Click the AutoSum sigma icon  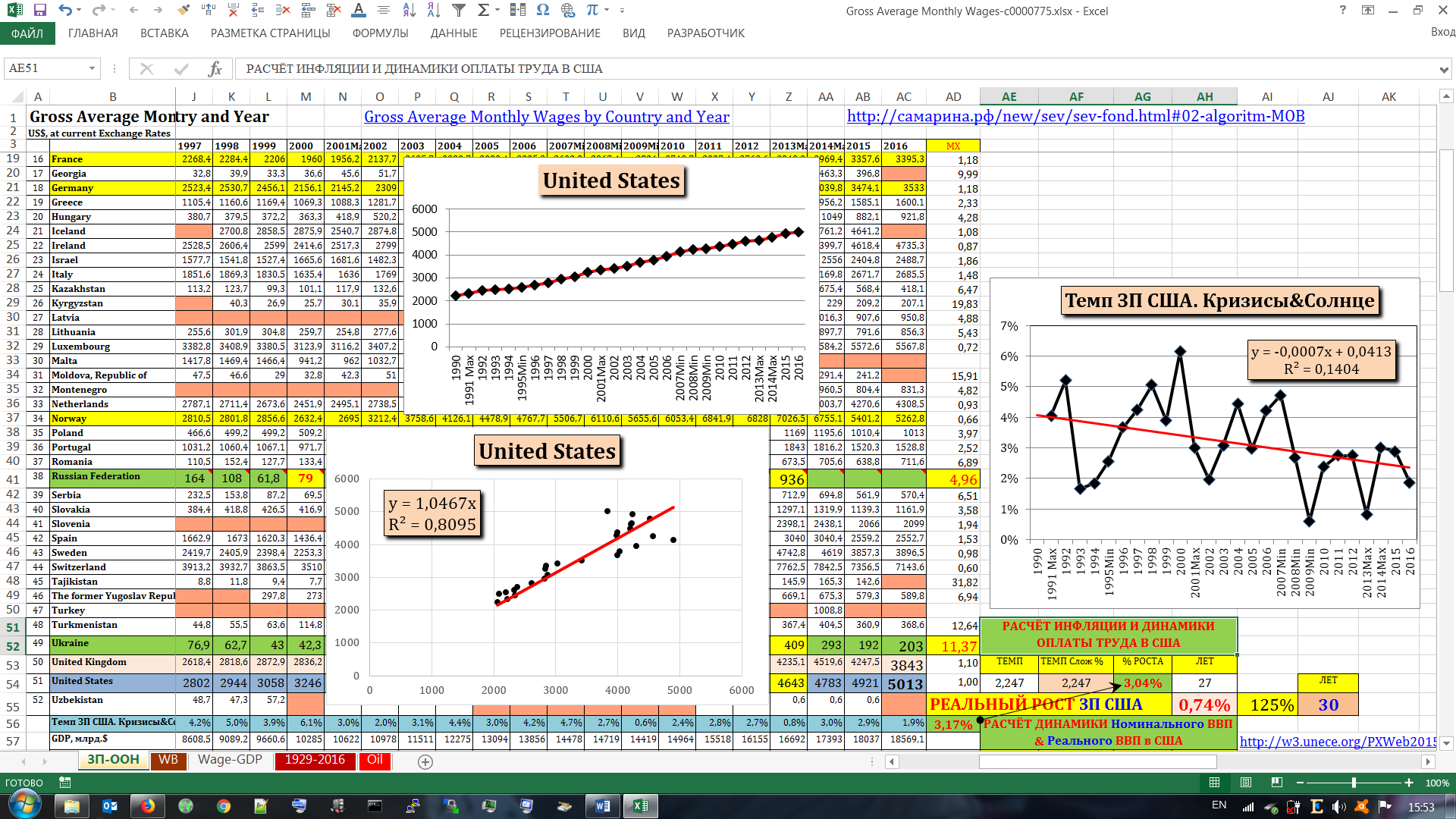pyautogui.click(x=483, y=11)
